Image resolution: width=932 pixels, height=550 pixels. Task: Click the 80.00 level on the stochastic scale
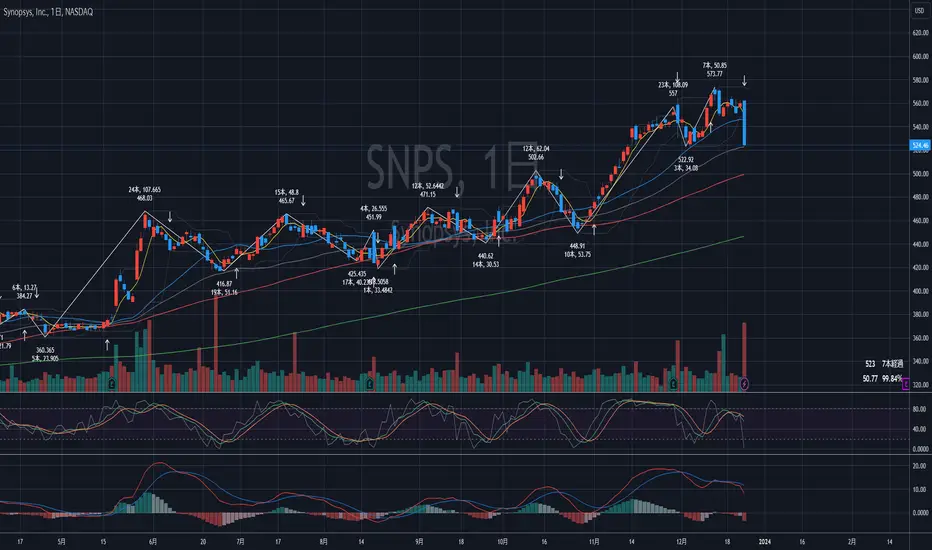point(921,409)
